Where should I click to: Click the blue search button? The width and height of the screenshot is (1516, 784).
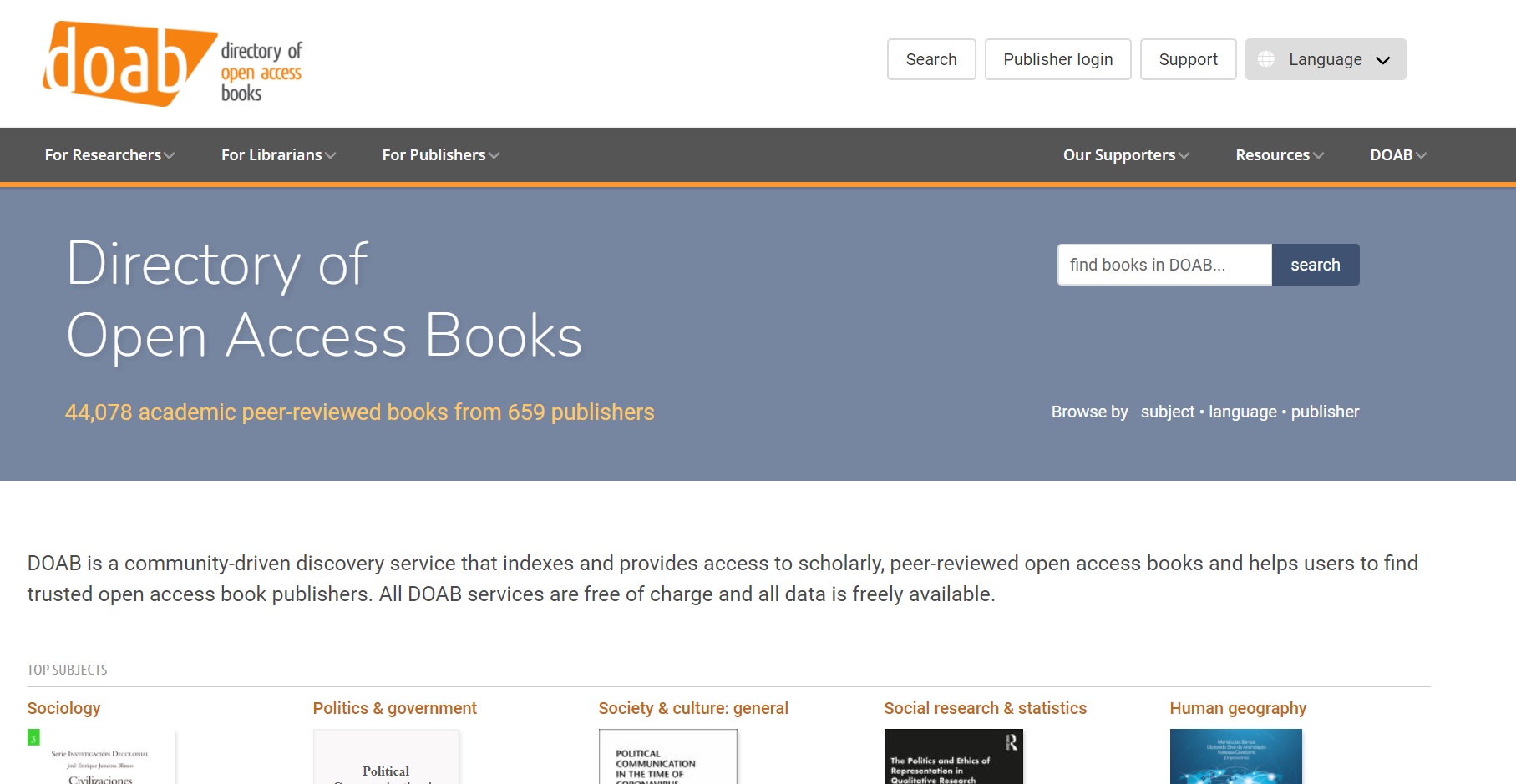[x=1316, y=265]
